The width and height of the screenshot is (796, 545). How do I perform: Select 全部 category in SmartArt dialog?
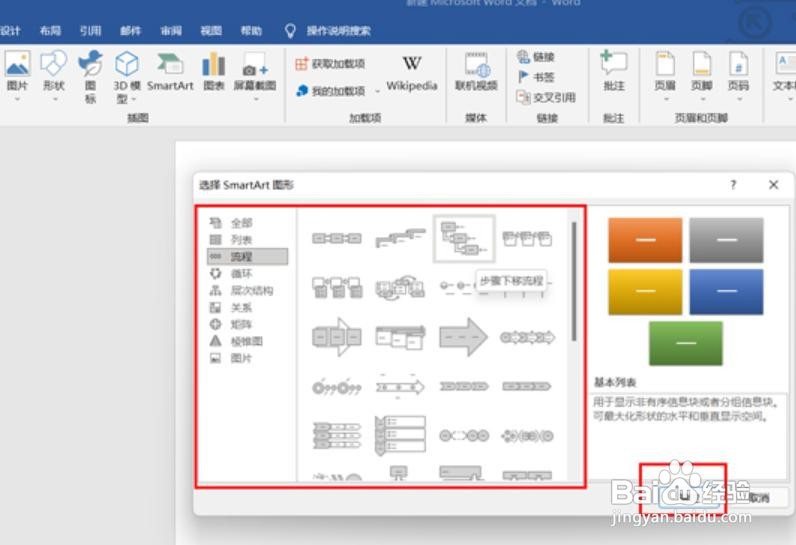click(247, 223)
